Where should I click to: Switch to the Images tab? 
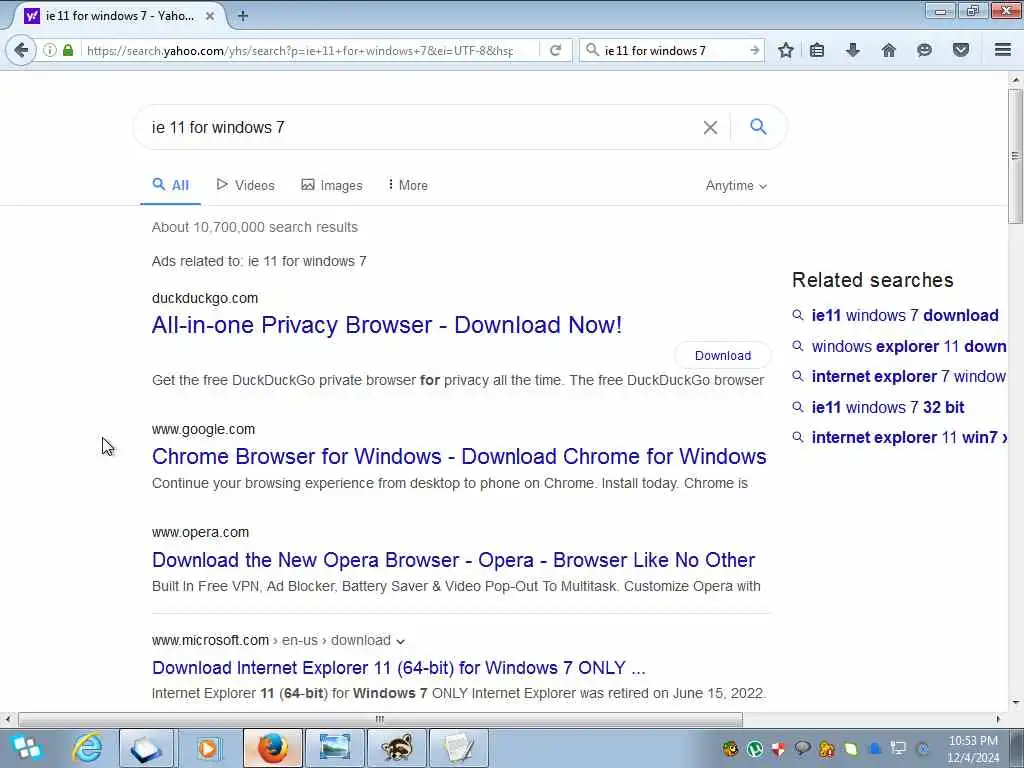(x=332, y=185)
